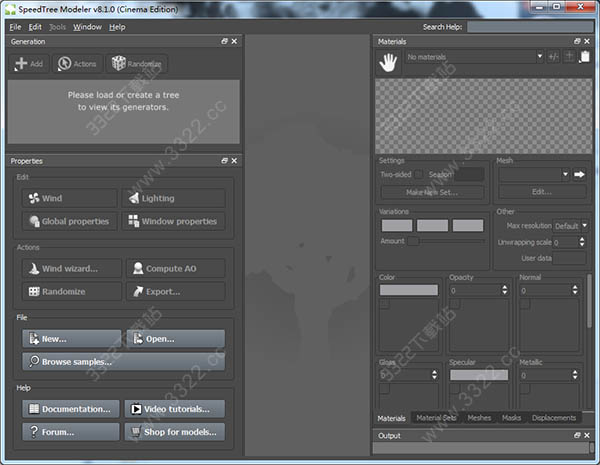
Task: Expand the No materials dropdown
Action: click(540, 58)
